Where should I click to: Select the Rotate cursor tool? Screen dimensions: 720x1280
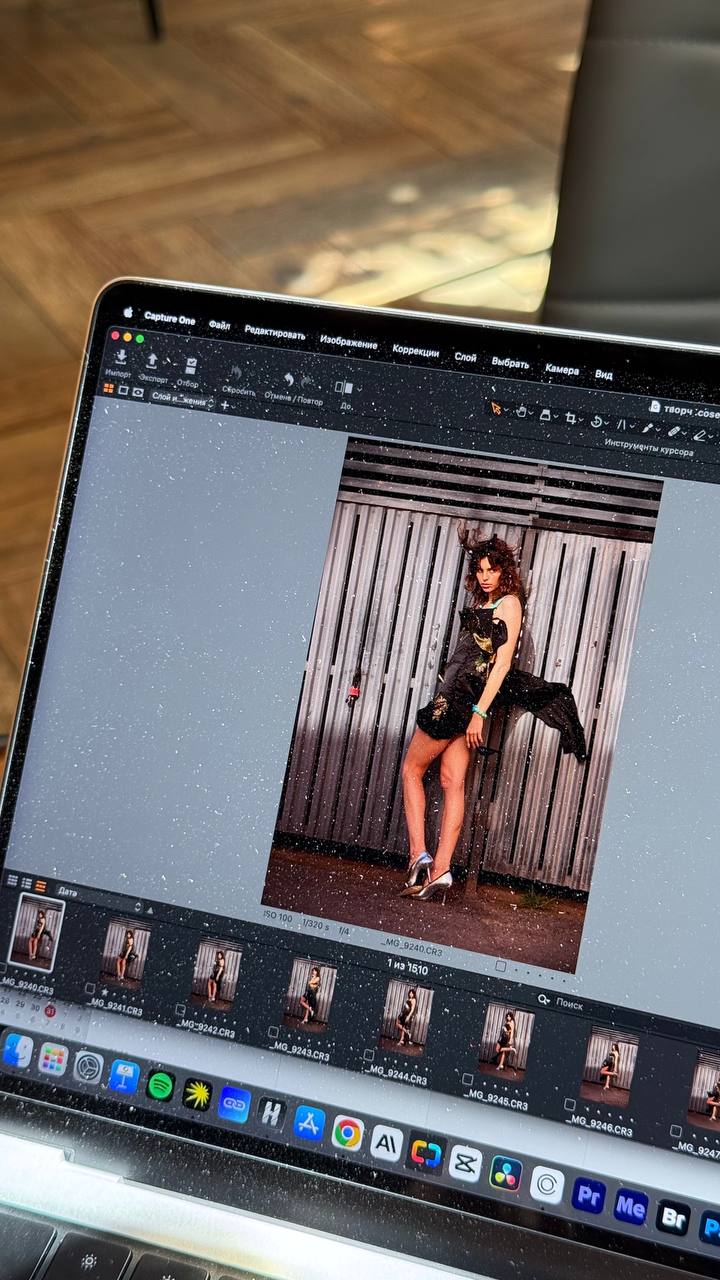tap(597, 421)
